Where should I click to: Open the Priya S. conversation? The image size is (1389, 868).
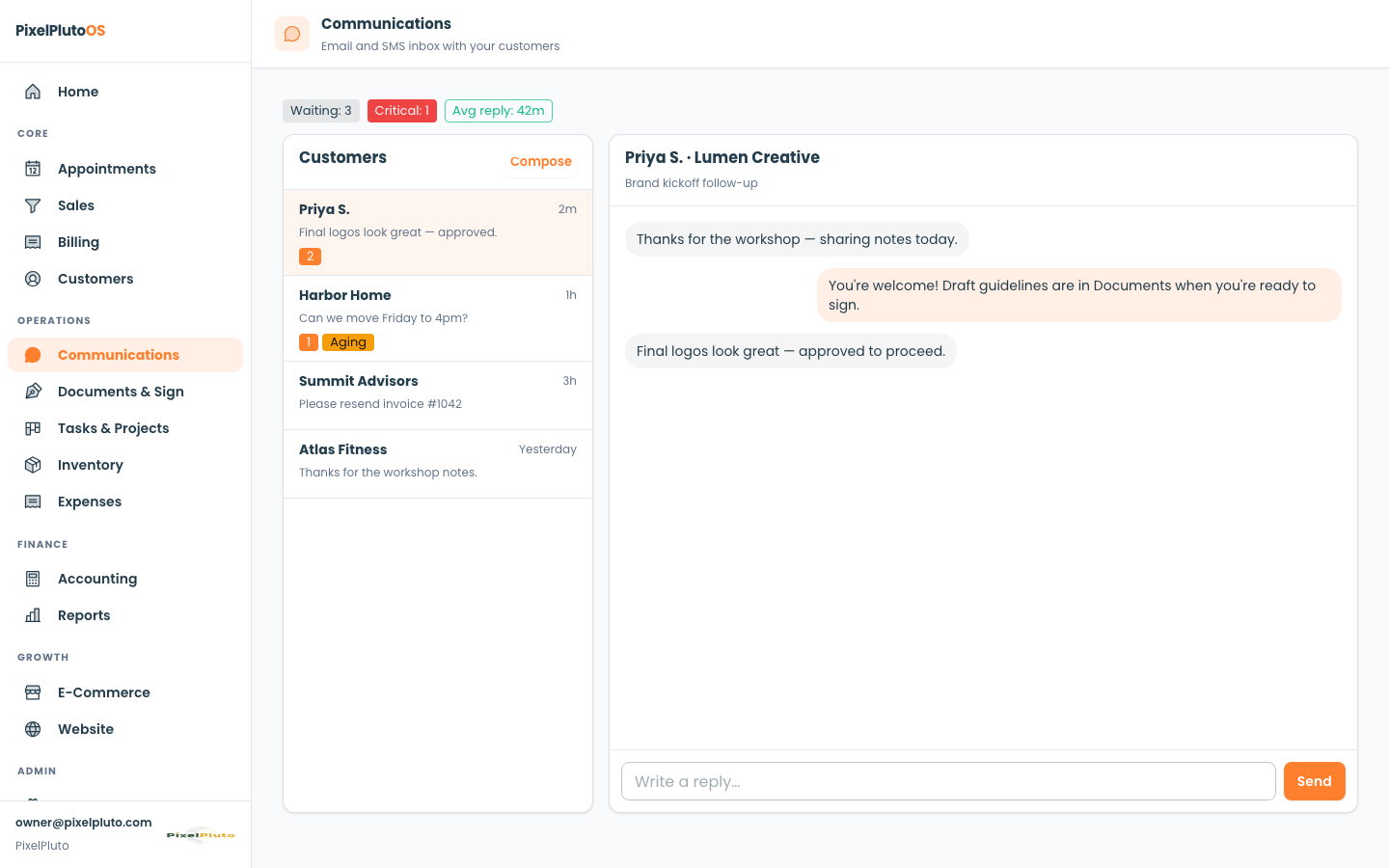coord(438,232)
